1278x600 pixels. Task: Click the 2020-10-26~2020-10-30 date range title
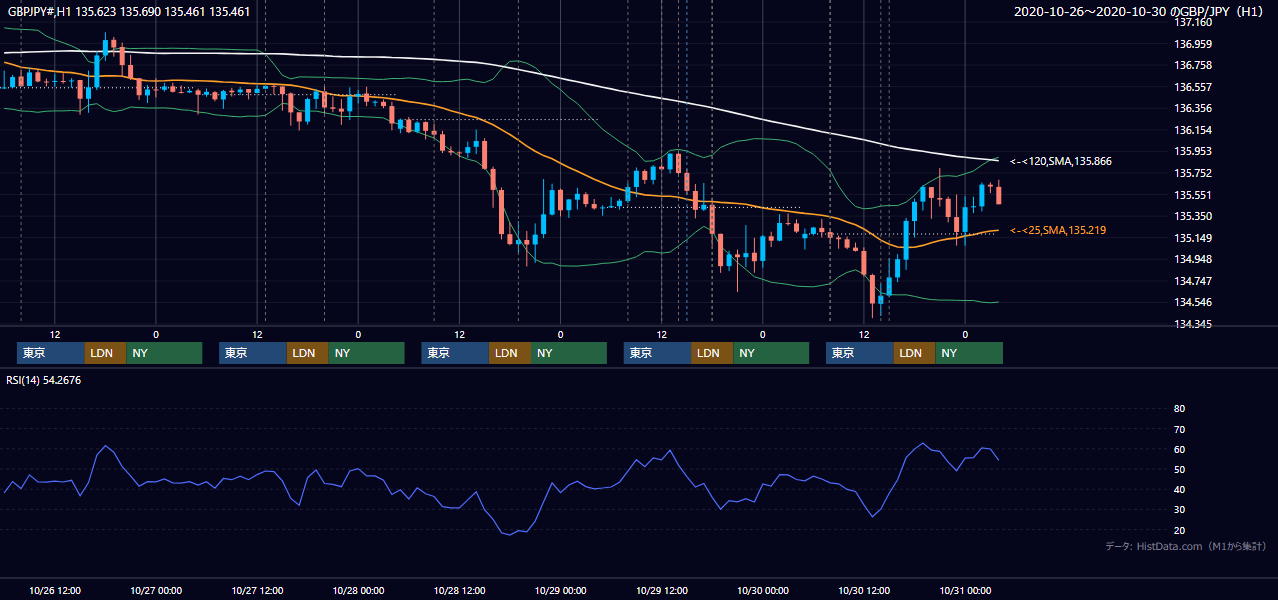(1141, 12)
